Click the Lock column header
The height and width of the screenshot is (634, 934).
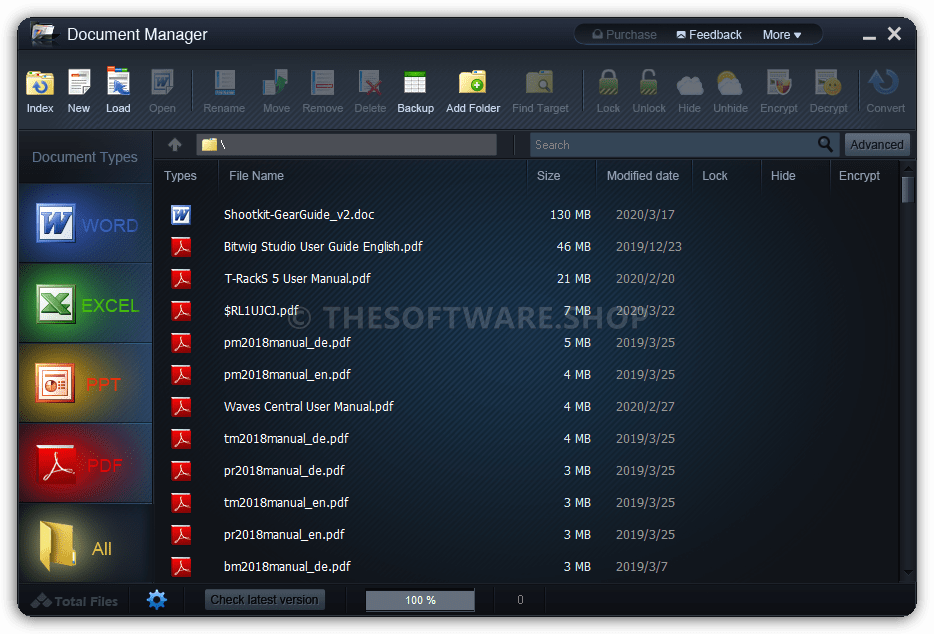coord(714,176)
